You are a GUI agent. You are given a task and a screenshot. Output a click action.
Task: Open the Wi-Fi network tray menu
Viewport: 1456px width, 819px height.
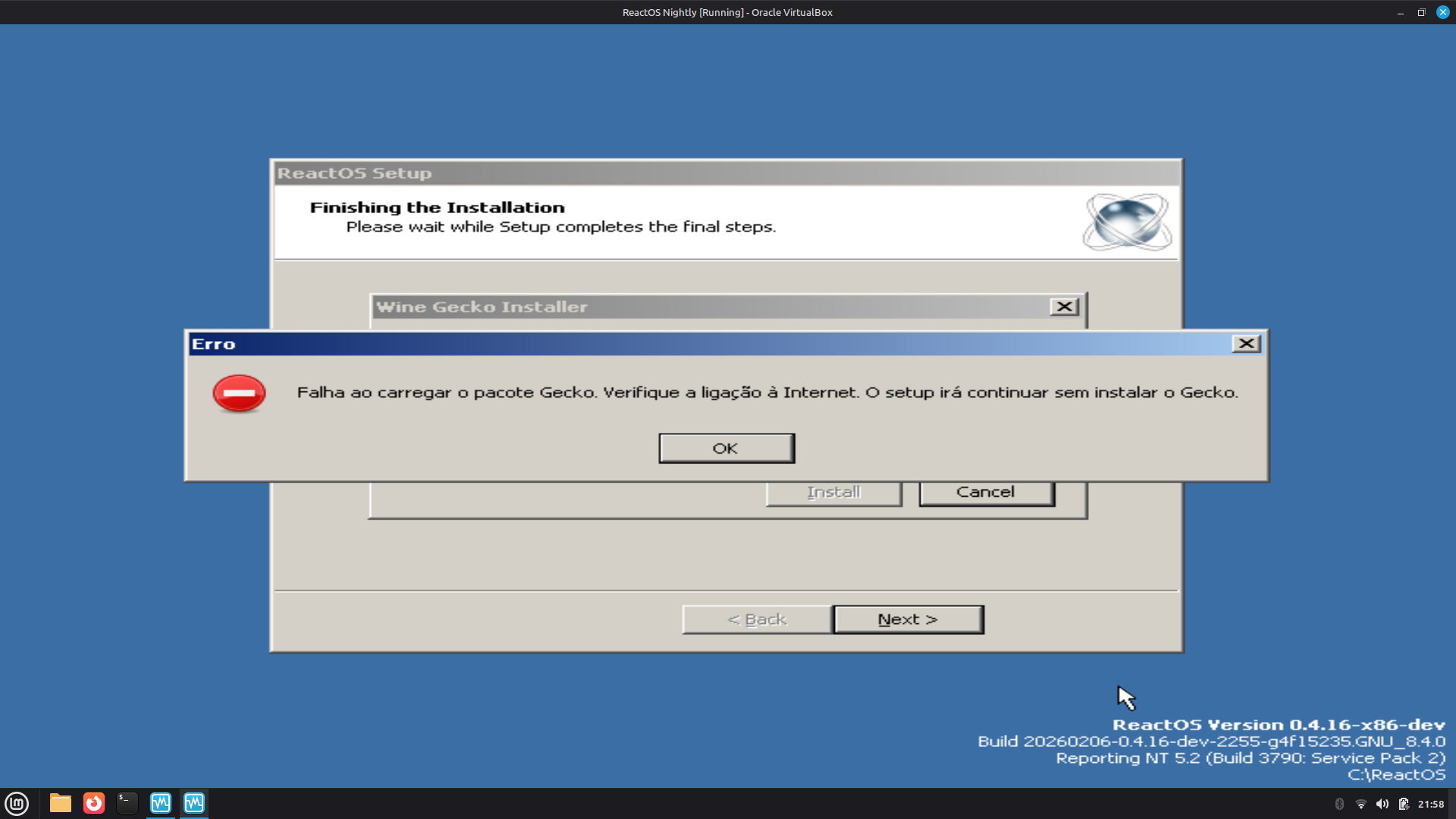pos(1360,804)
